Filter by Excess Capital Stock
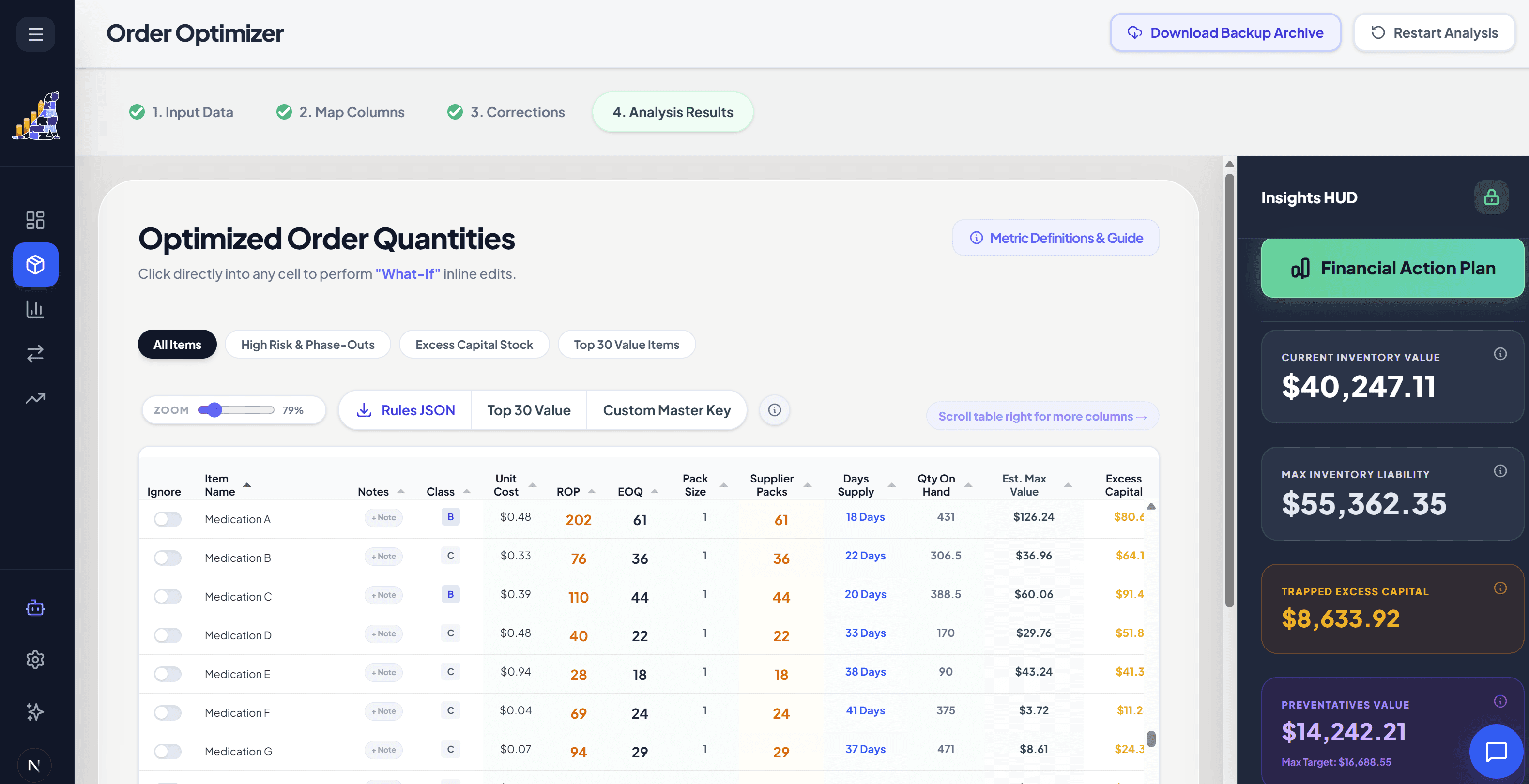 [474, 344]
